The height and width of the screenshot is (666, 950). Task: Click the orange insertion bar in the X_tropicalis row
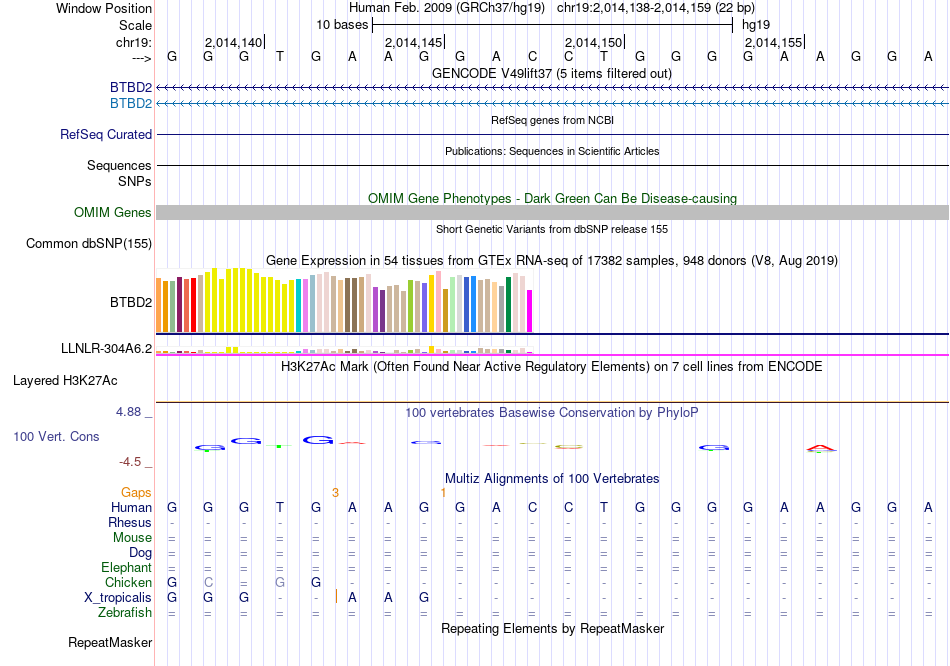point(336,597)
